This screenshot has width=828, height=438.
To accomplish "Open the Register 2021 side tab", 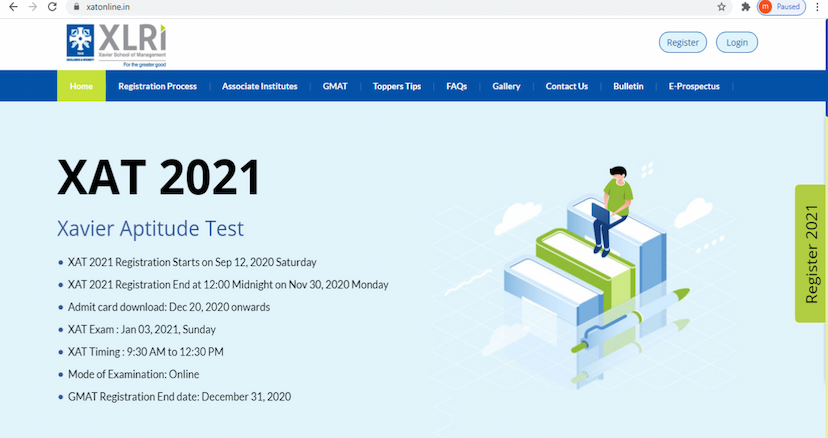I will [x=810, y=254].
